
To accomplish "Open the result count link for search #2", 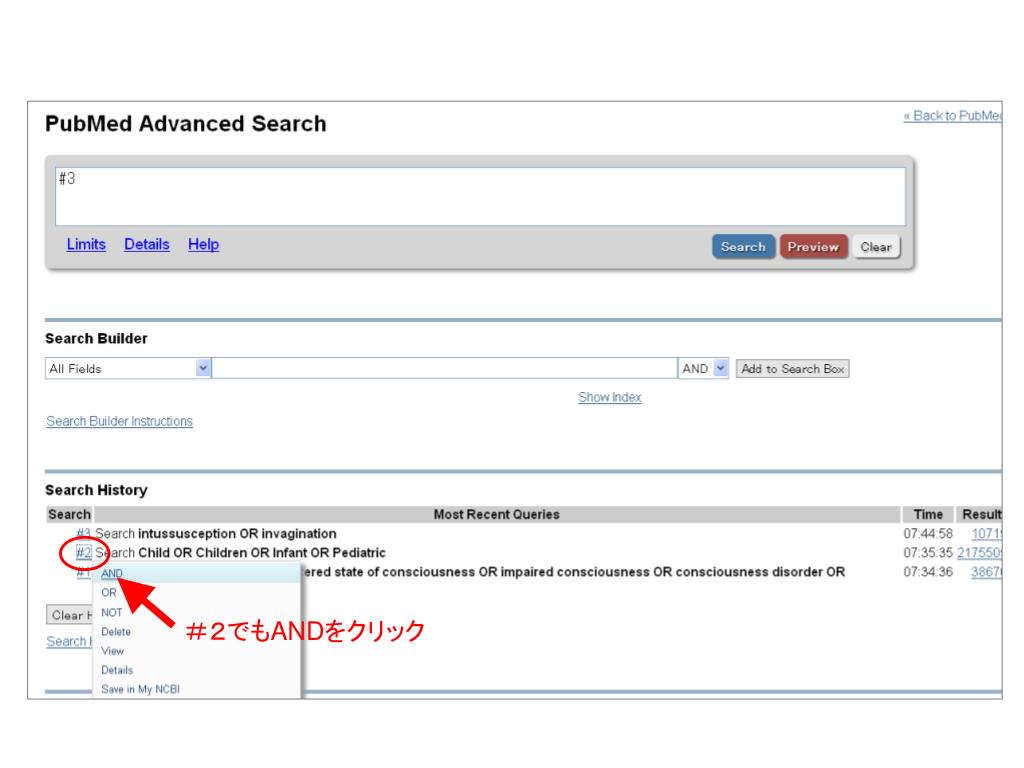I will coord(979,553).
